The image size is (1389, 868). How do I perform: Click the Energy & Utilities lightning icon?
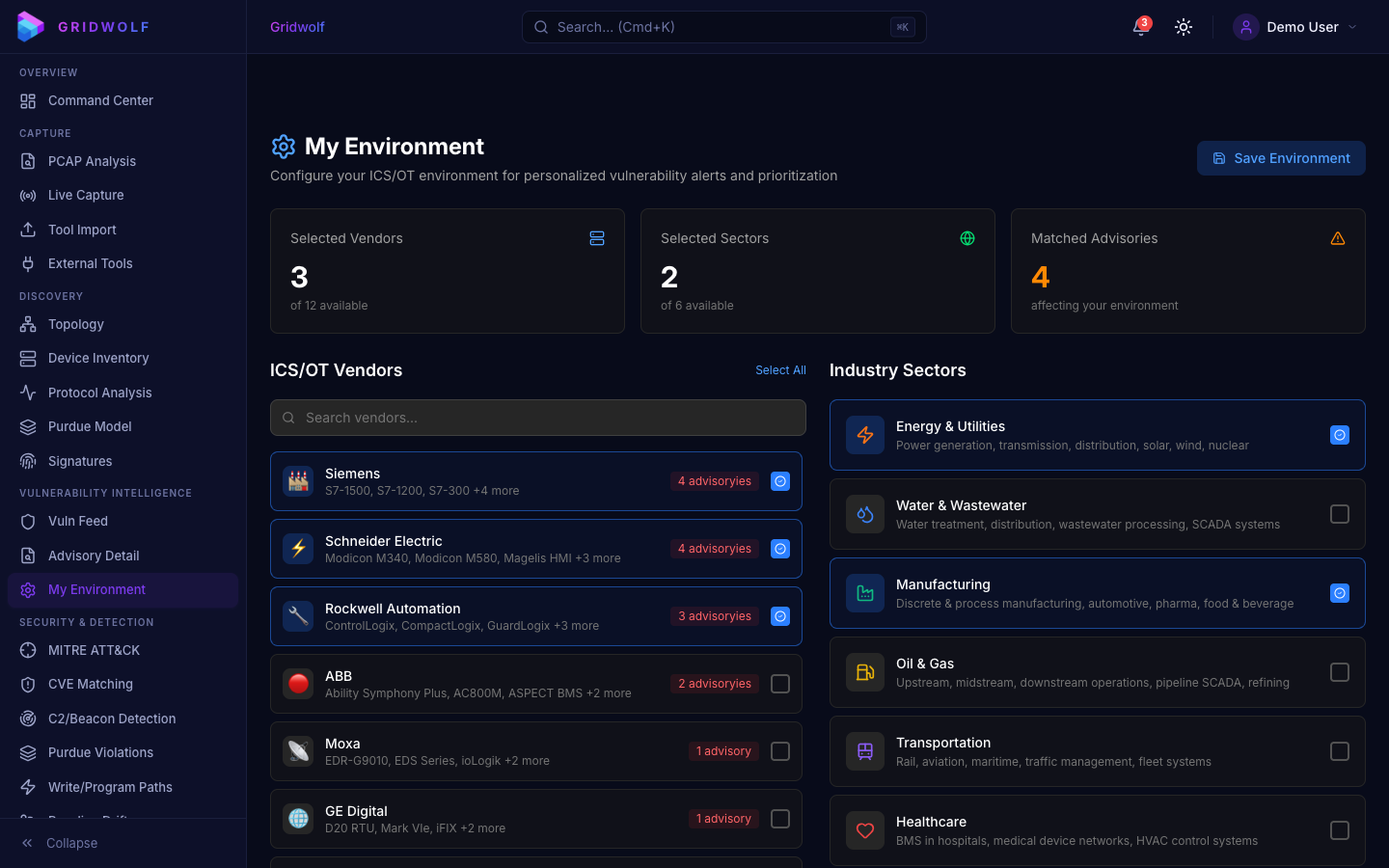tap(865, 435)
